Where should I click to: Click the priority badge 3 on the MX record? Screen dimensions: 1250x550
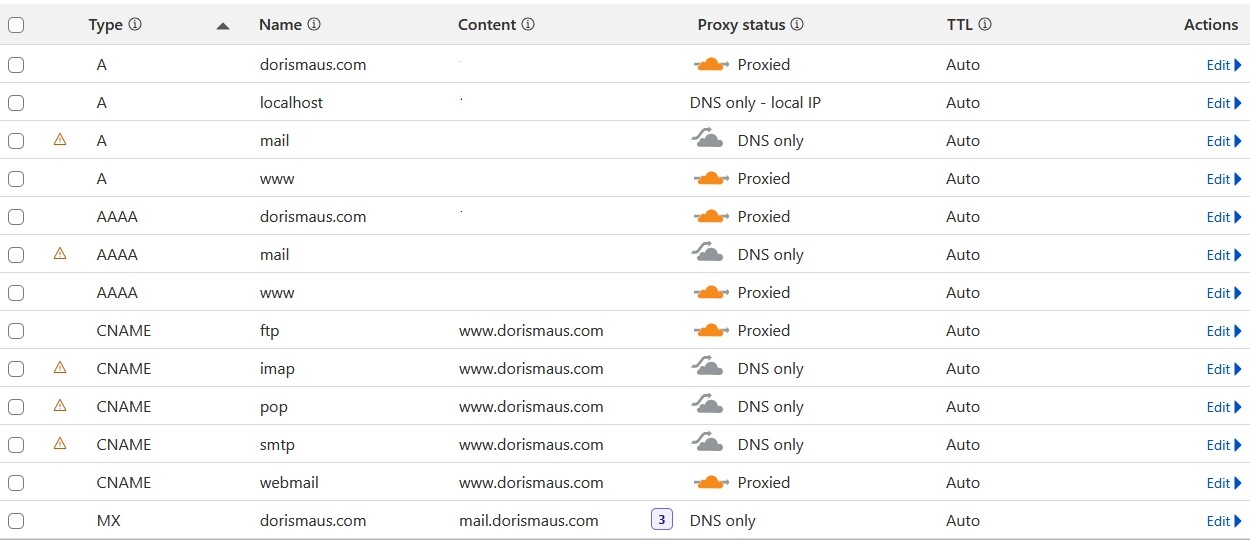click(x=661, y=520)
